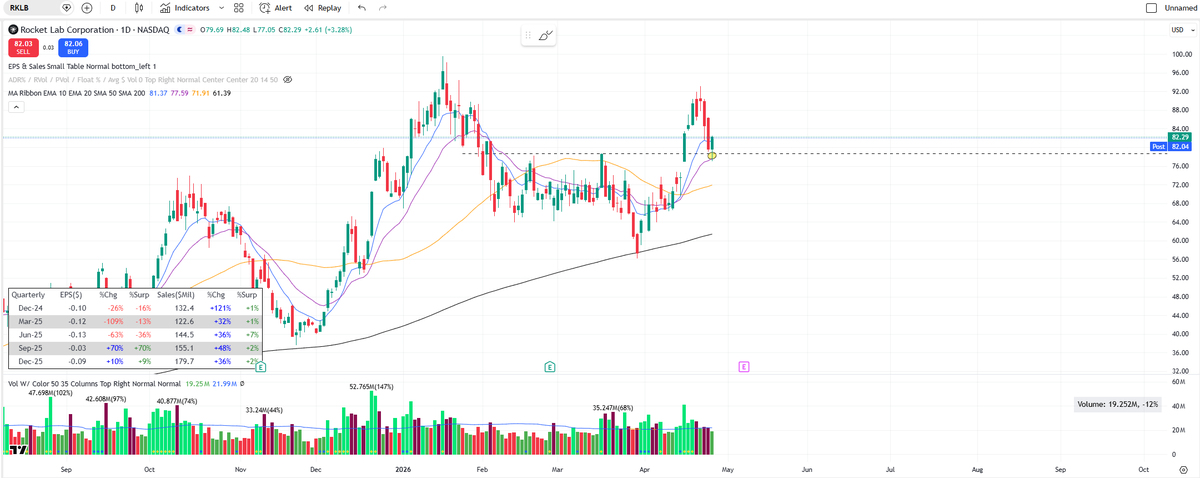
Task: Click the earnings E marker near December
Action: tap(261, 367)
